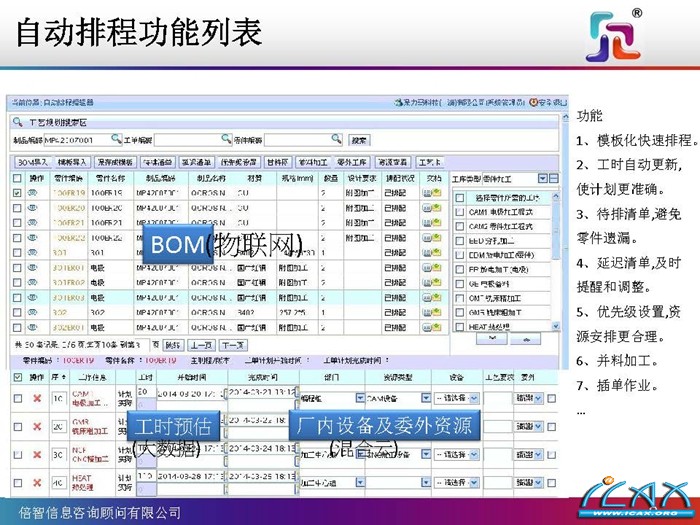
Task: Delete the HEAT process row with red X
Action: (x=37, y=483)
